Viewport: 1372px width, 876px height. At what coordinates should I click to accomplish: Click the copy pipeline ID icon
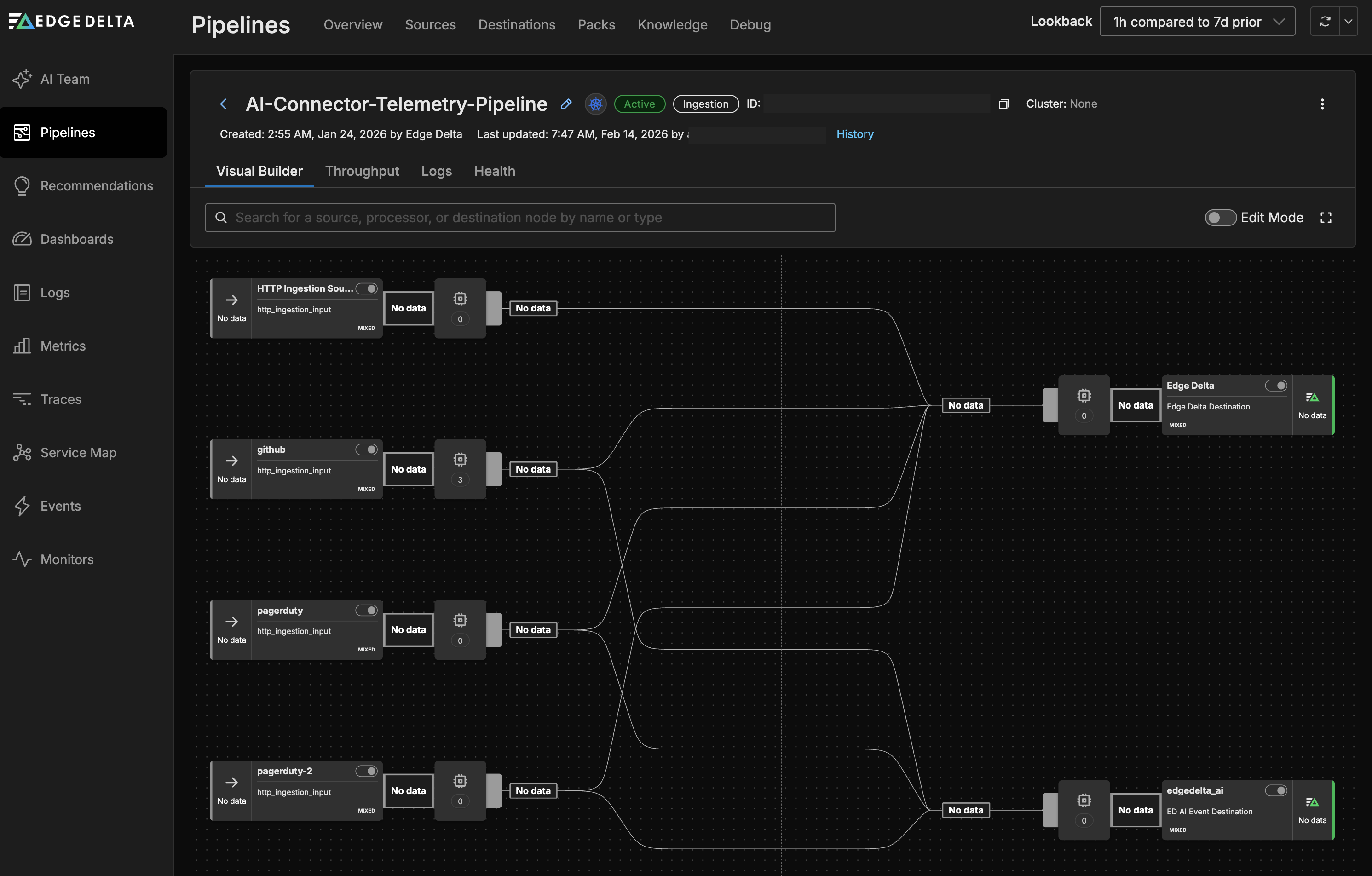(1004, 104)
